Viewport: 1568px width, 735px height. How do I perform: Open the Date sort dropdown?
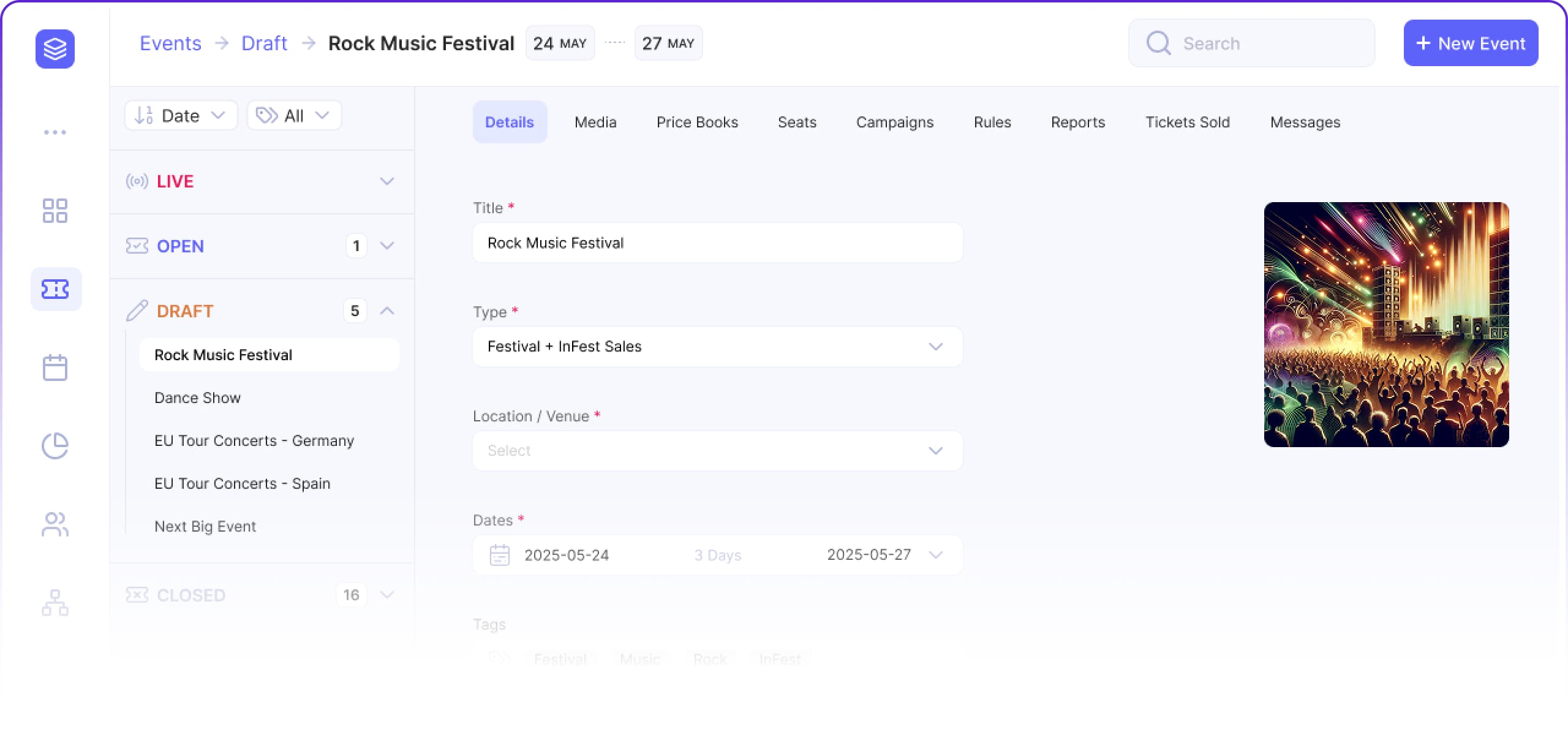(x=181, y=116)
